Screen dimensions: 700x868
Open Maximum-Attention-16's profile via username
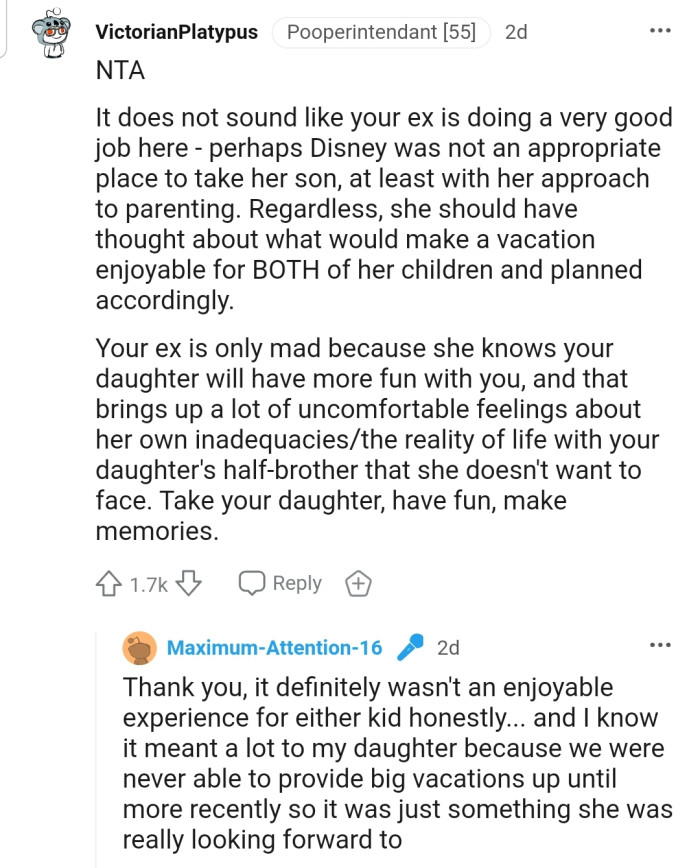pyautogui.click(x=274, y=648)
